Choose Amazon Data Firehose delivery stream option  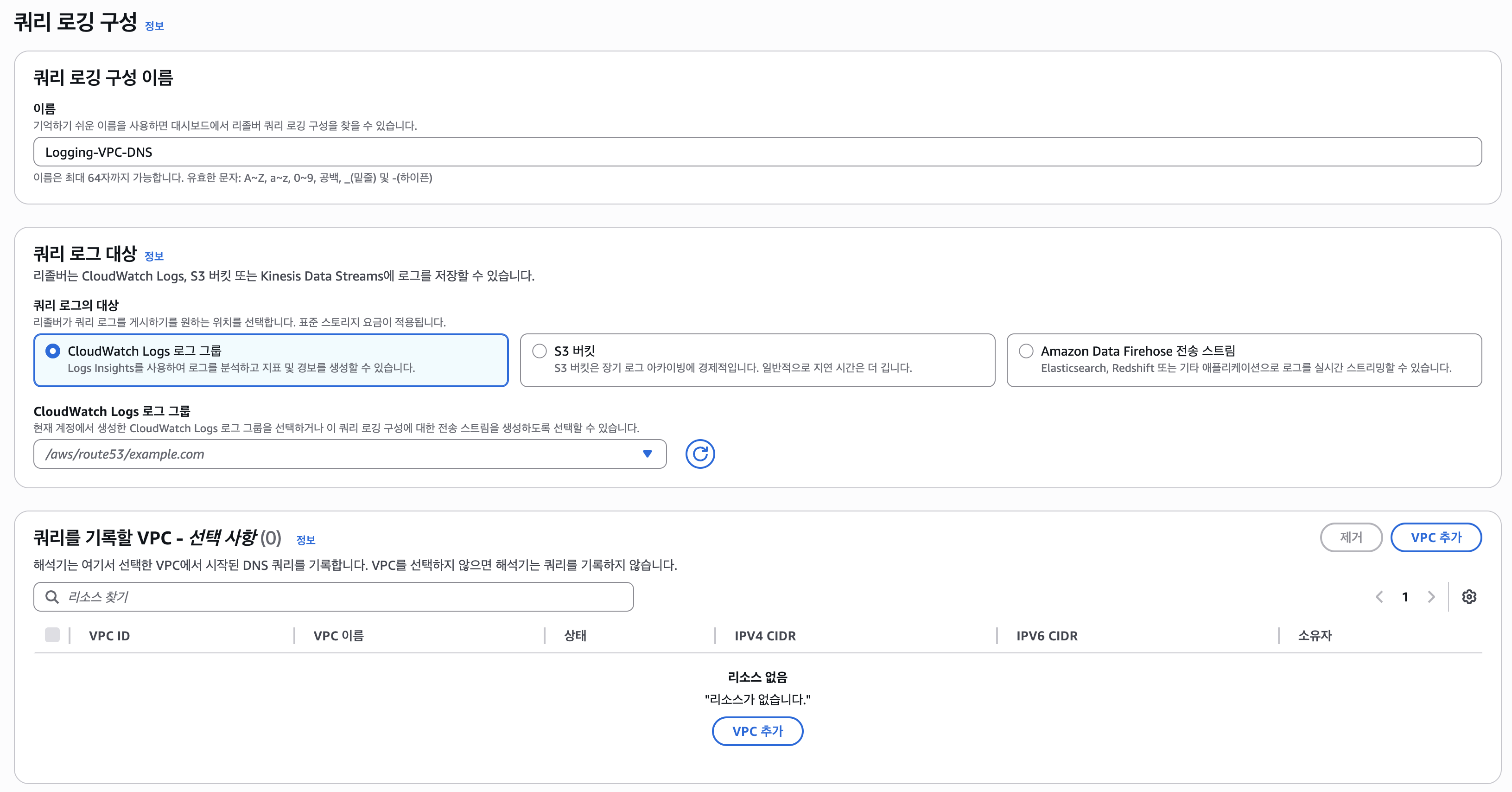[1025, 351]
